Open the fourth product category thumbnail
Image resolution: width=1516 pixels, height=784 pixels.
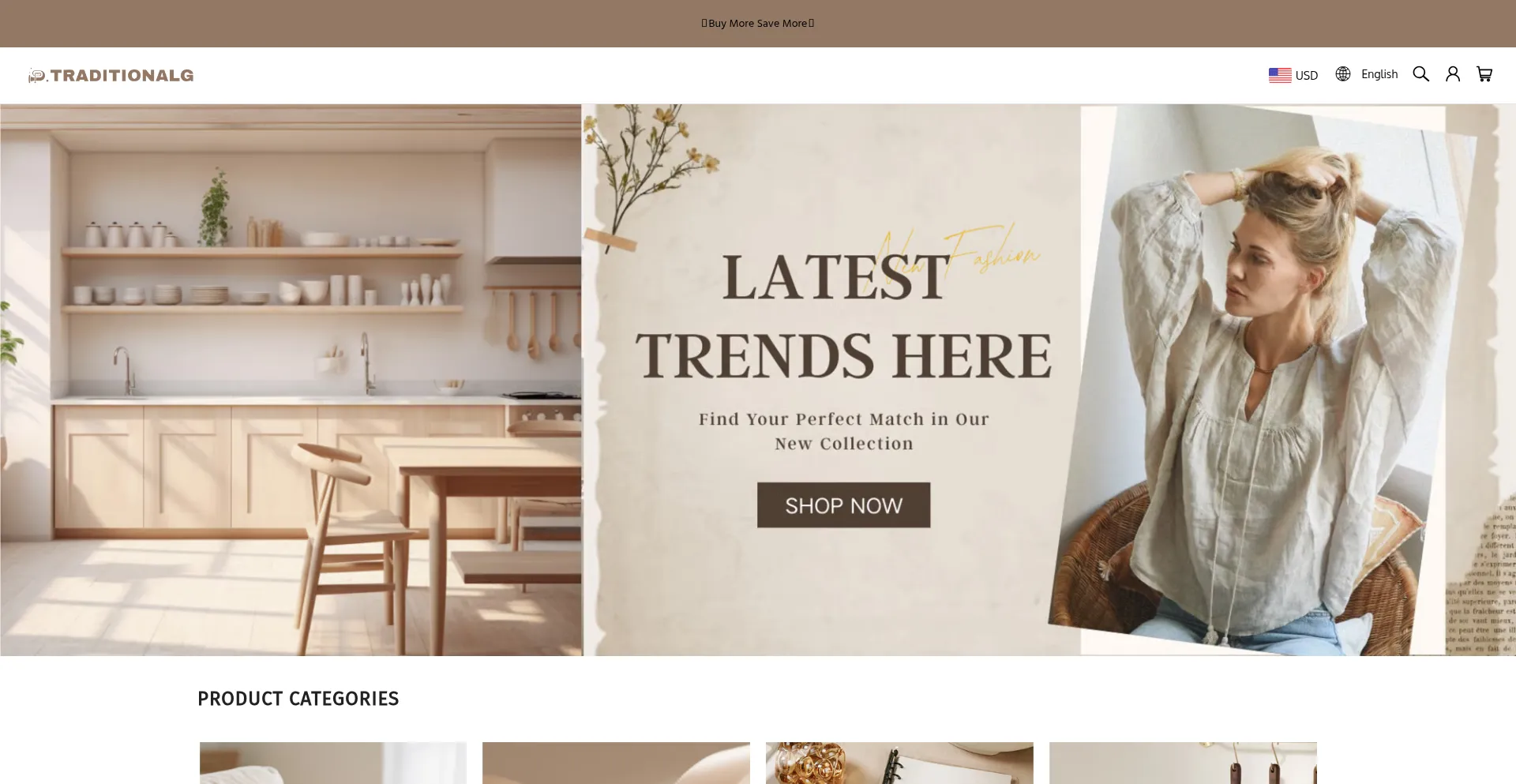(1183, 763)
